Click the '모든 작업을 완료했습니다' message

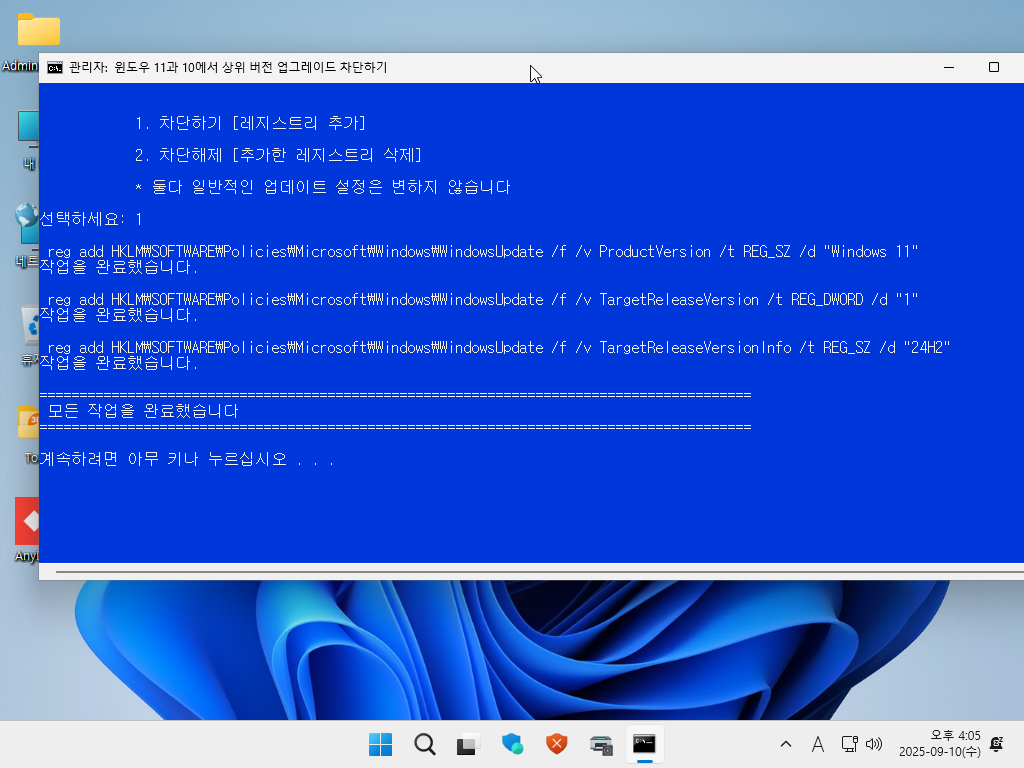coord(143,411)
